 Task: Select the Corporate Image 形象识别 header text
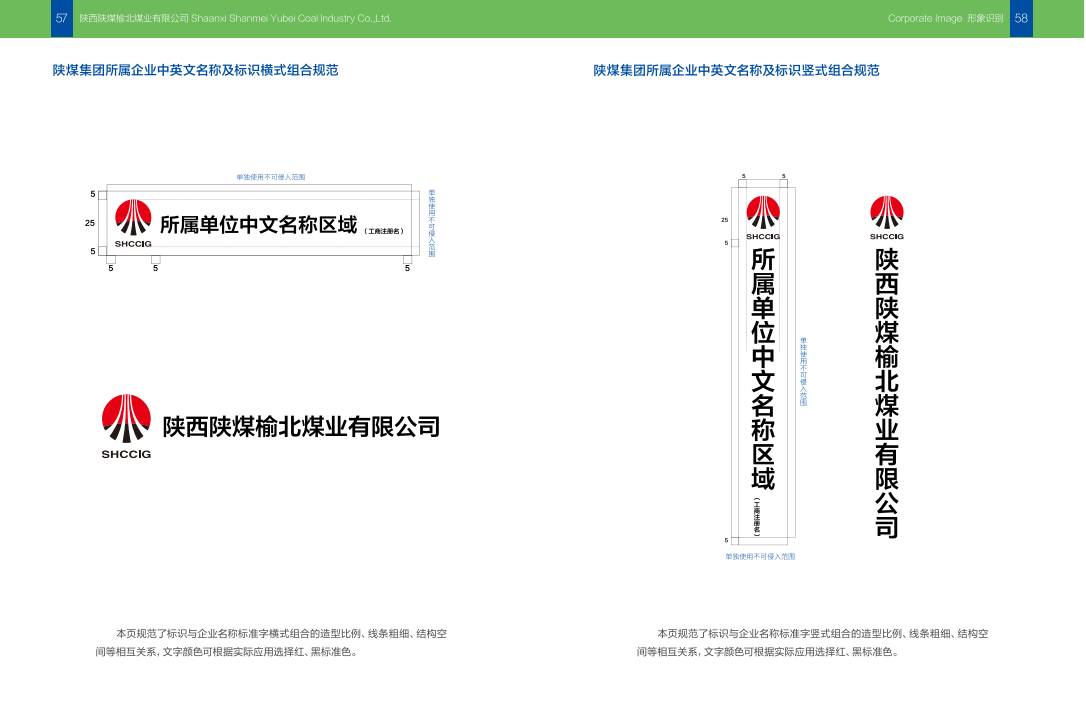(945, 18)
